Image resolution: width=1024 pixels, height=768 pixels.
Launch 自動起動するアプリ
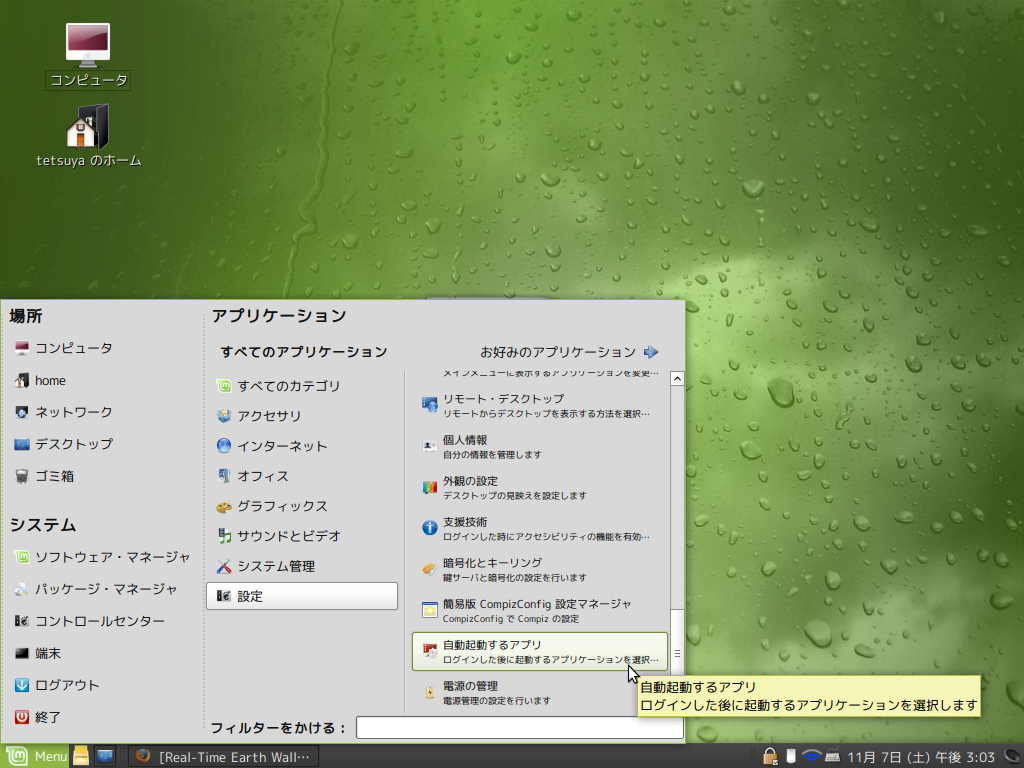[x=539, y=652]
